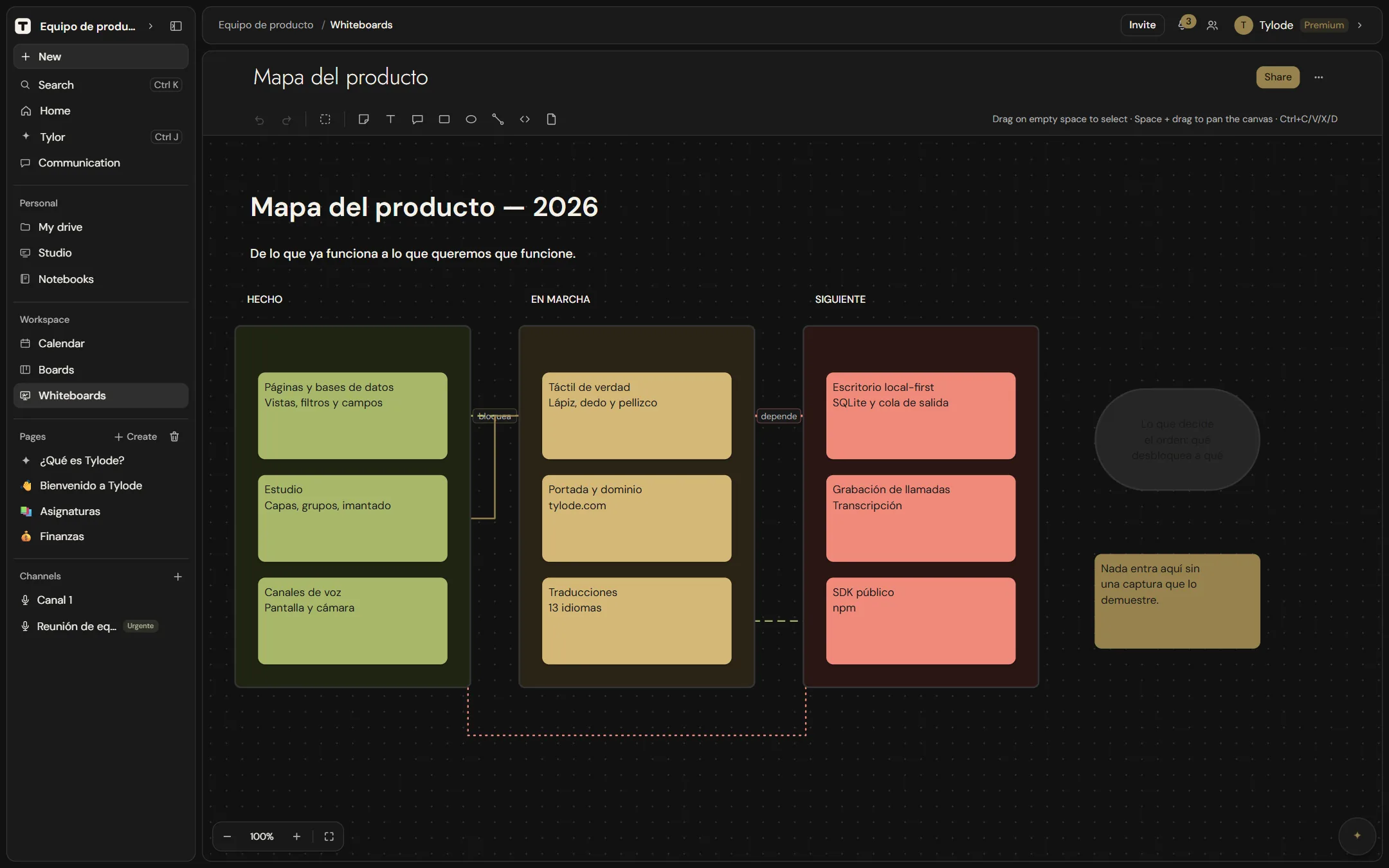Select the ellipse shape tool
Image resolution: width=1389 pixels, height=868 pixels.
pos(471,119)
